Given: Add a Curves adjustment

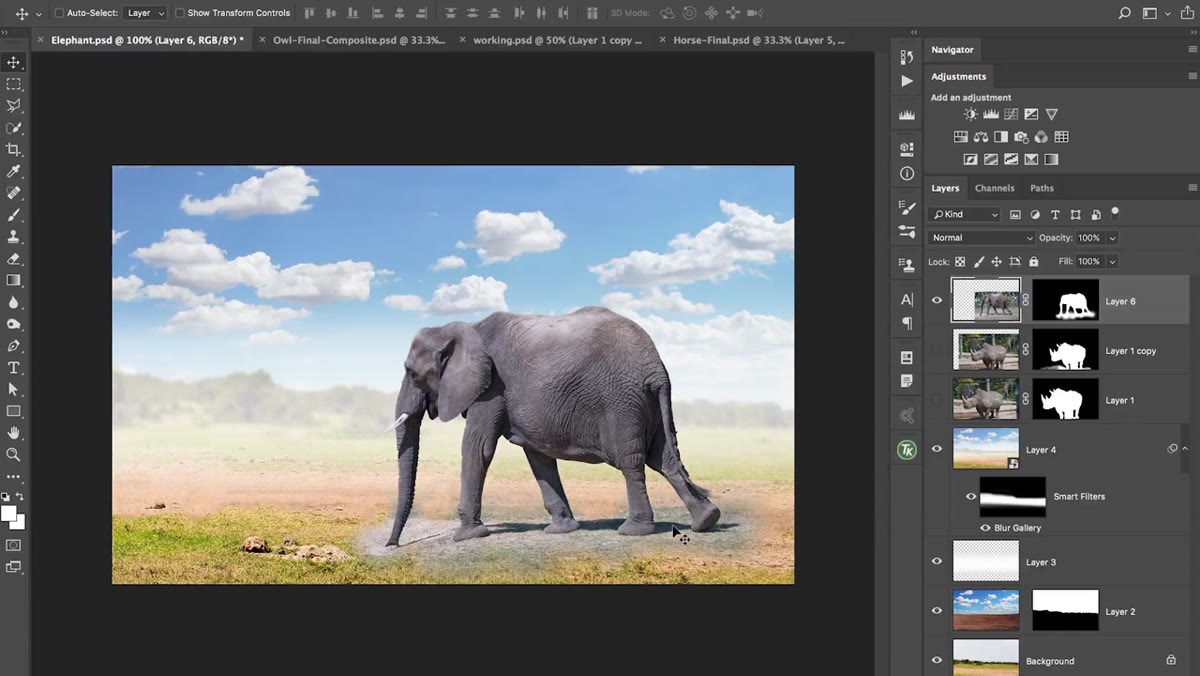Looking at the screenshot, I should (x=1011, y=115).
